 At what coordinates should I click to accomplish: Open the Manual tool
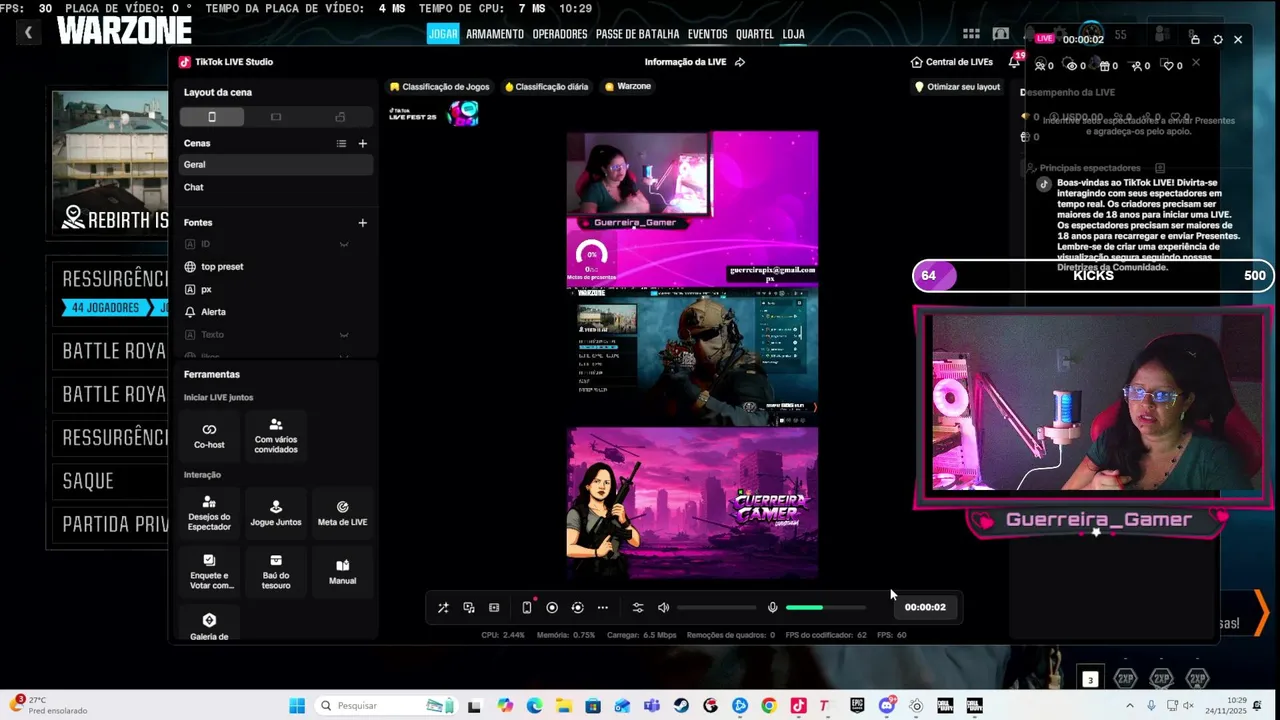(x=342, y=572)
